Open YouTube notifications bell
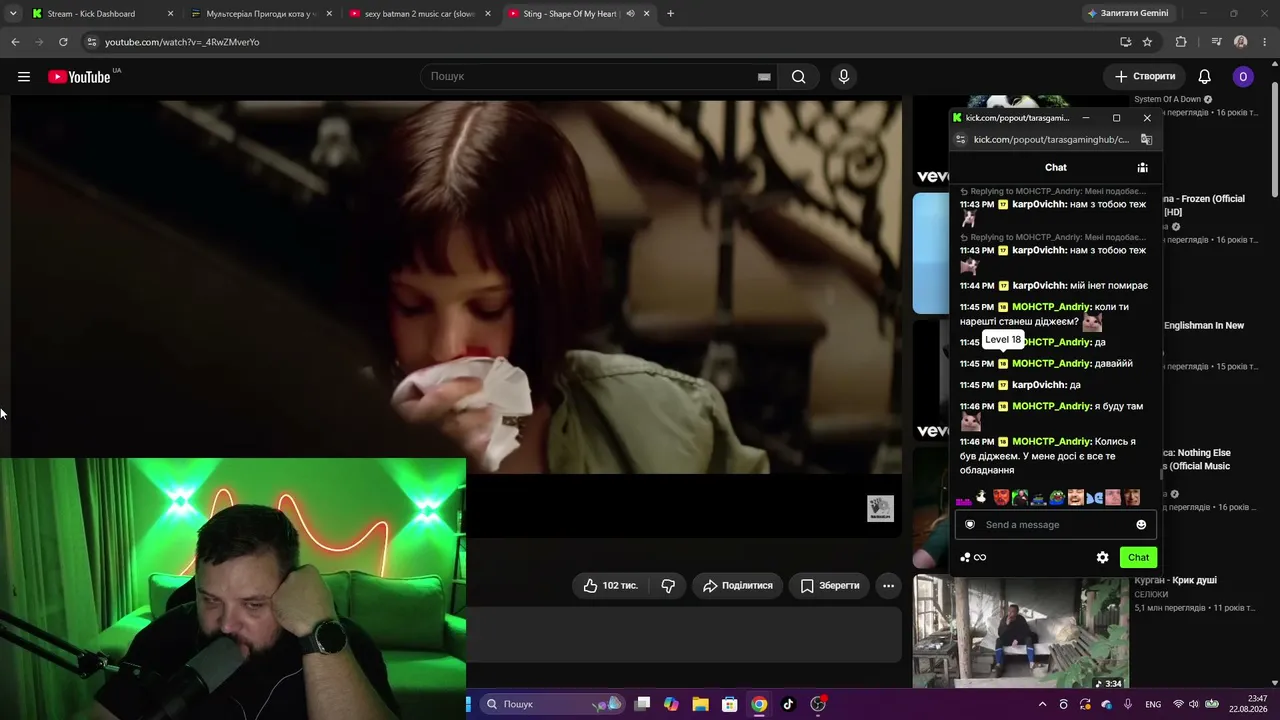 pyautogui.click(x=1205, y=77)
